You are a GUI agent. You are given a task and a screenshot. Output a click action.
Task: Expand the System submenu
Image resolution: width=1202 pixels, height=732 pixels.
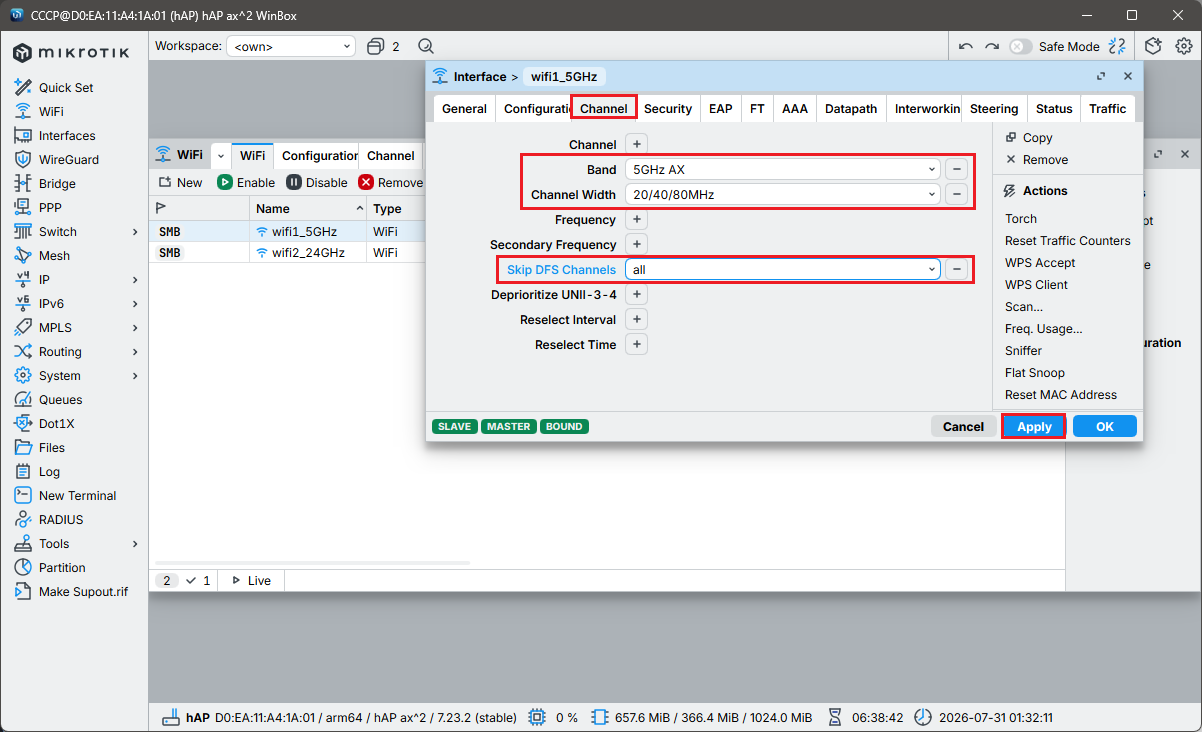click(135, 375)
